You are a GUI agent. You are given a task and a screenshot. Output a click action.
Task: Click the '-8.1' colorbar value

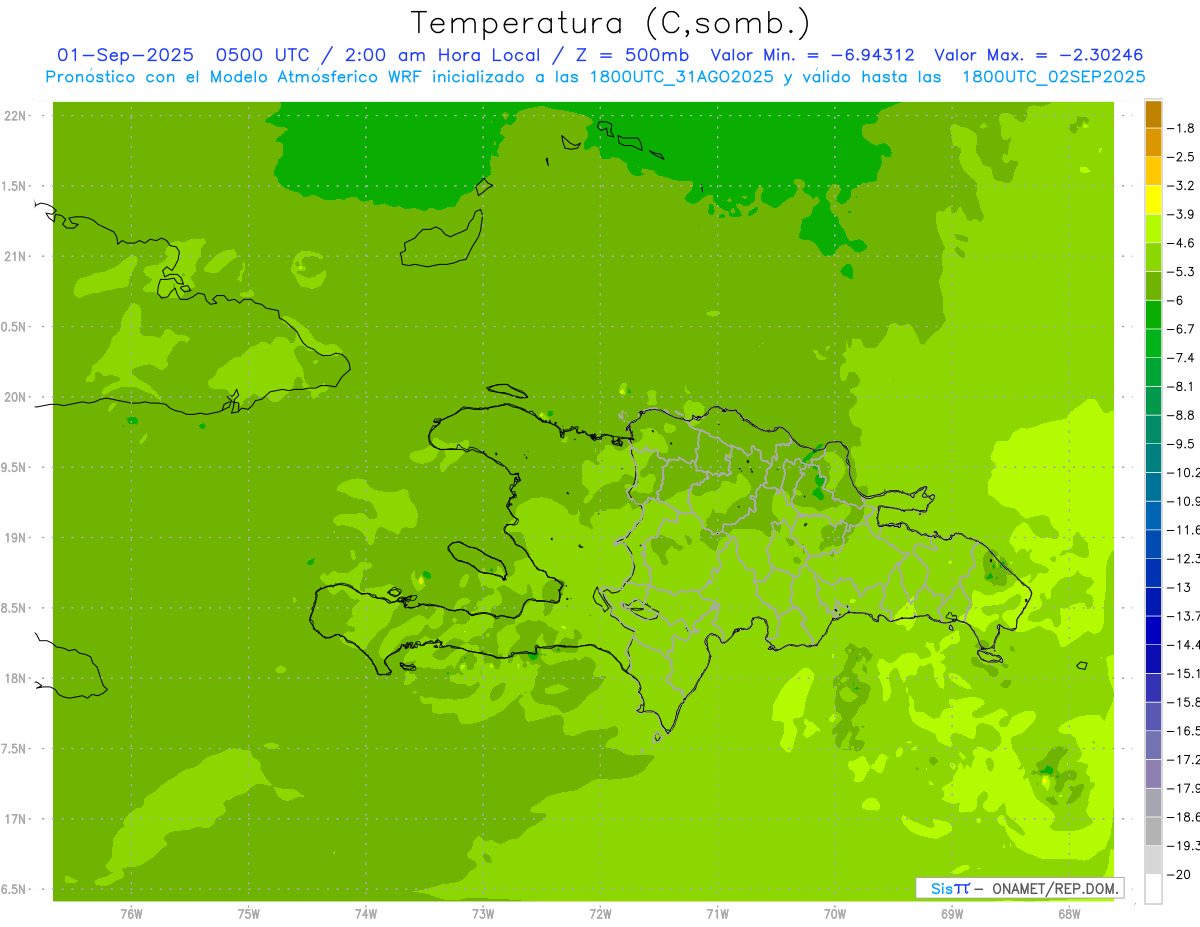click(x=1181, y=387)
